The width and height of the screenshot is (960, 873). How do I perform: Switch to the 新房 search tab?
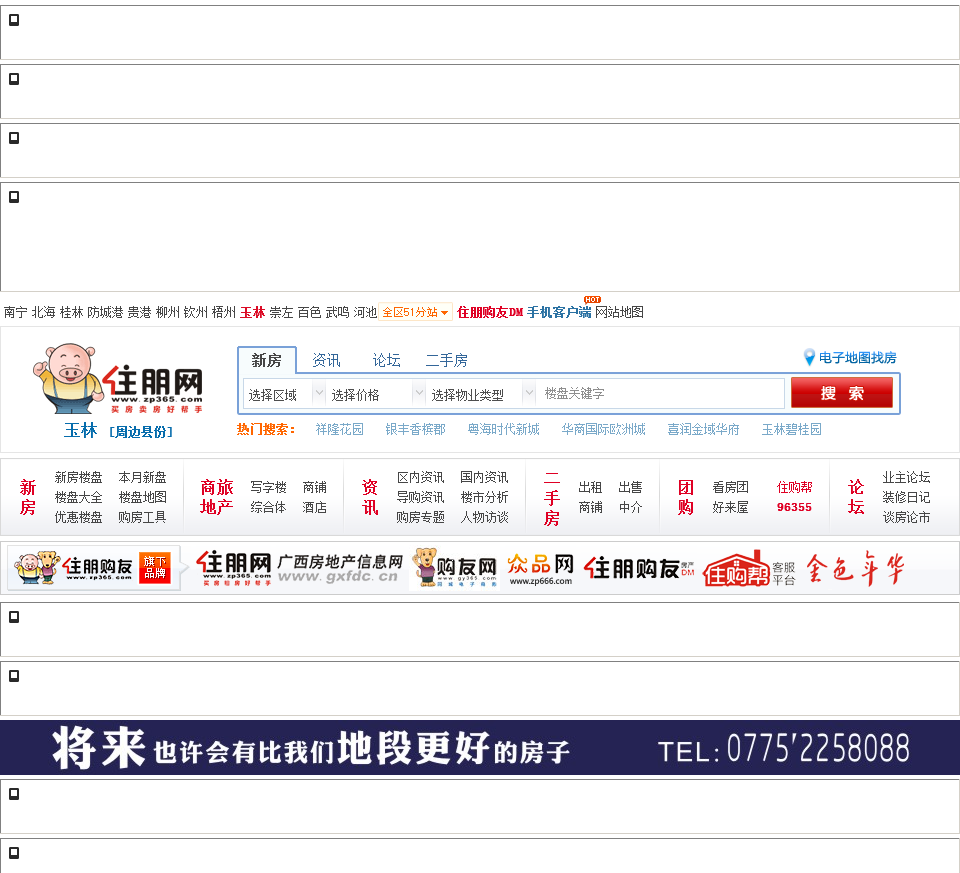[266, 360]
